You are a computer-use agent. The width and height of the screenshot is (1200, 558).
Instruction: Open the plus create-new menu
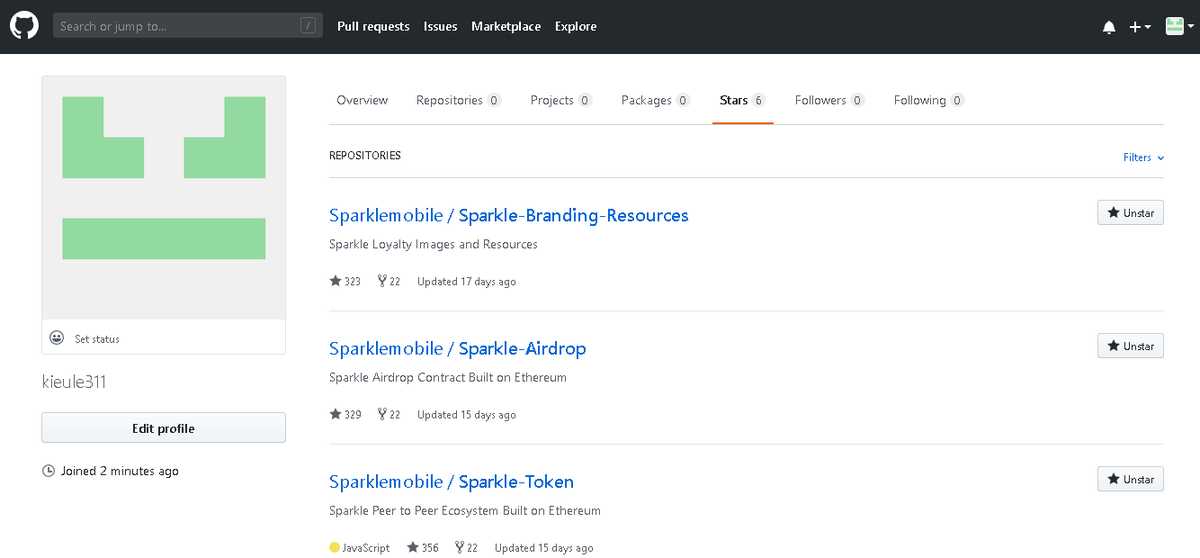[1140, 27]
